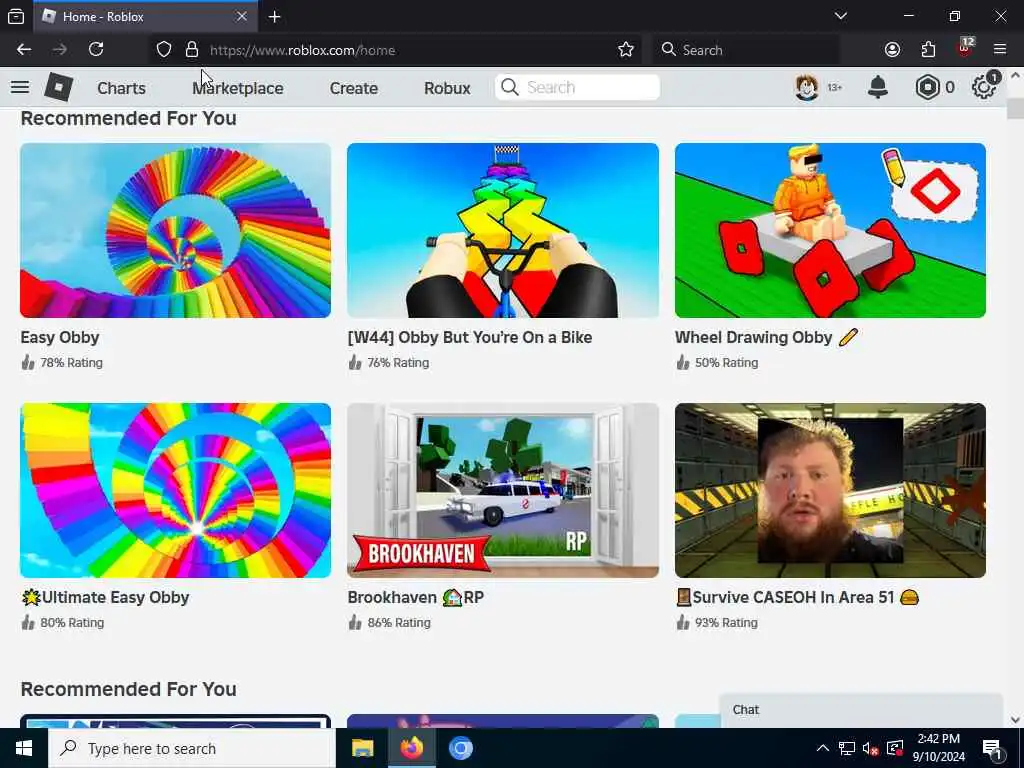Open the Firefox tracking protection shield
Screen dimensions: 1024x768
[164, 50]
